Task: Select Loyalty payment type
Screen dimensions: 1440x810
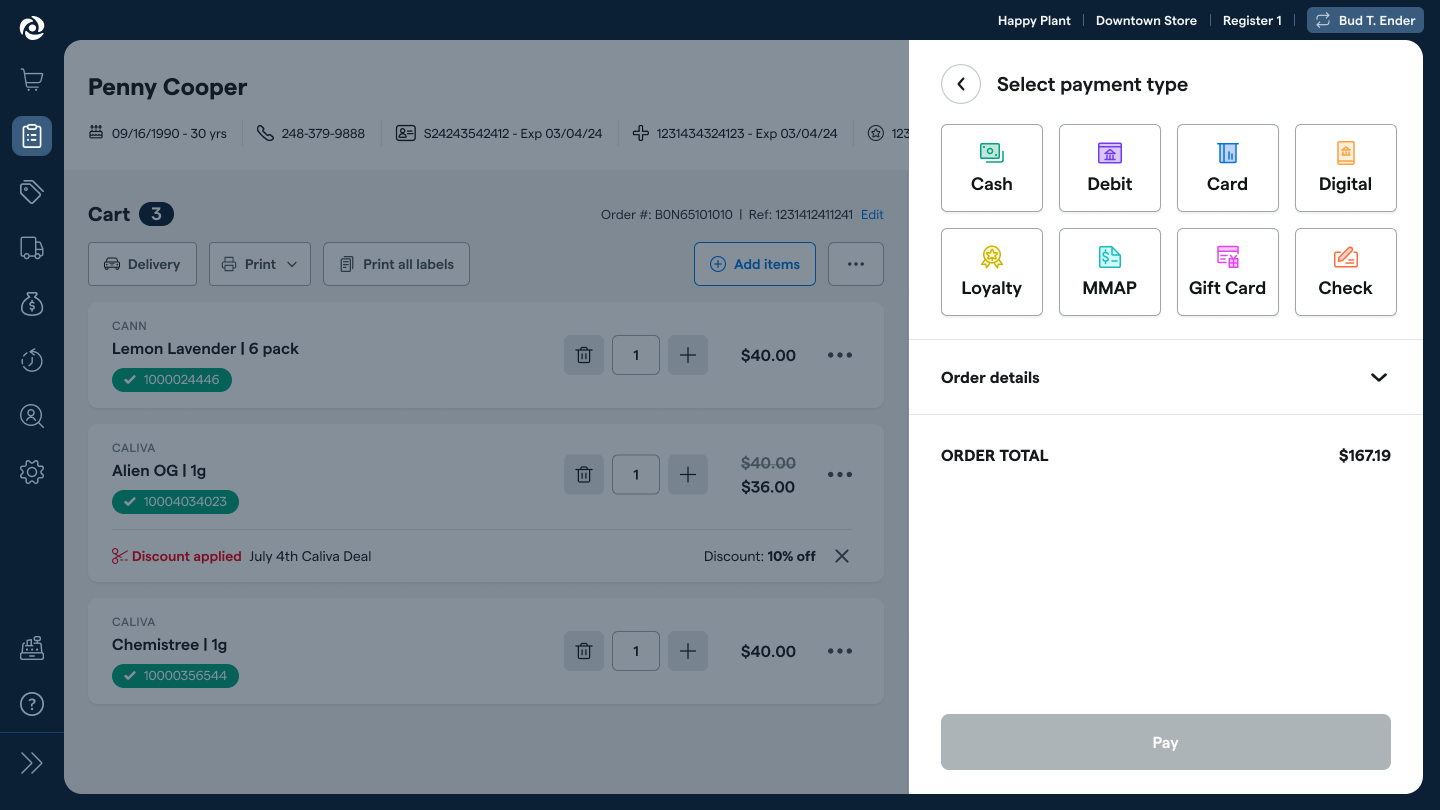Action: 992,272
